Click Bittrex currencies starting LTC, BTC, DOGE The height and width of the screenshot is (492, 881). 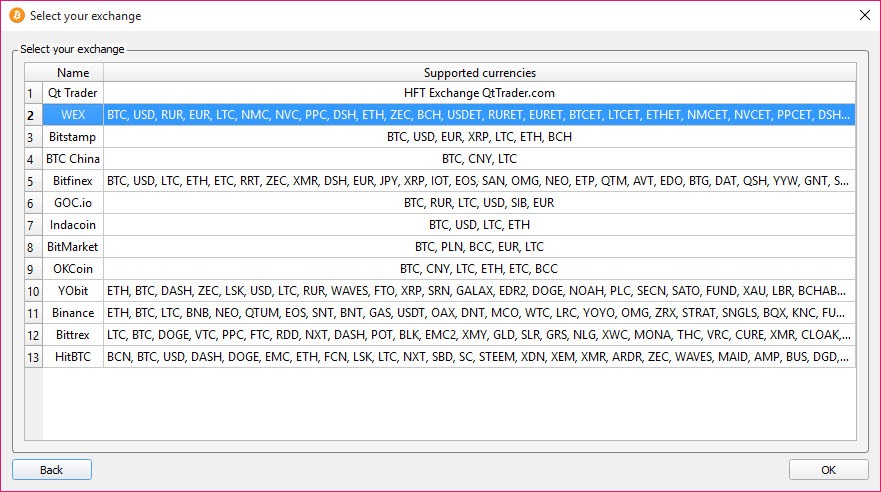coord(480,334)
